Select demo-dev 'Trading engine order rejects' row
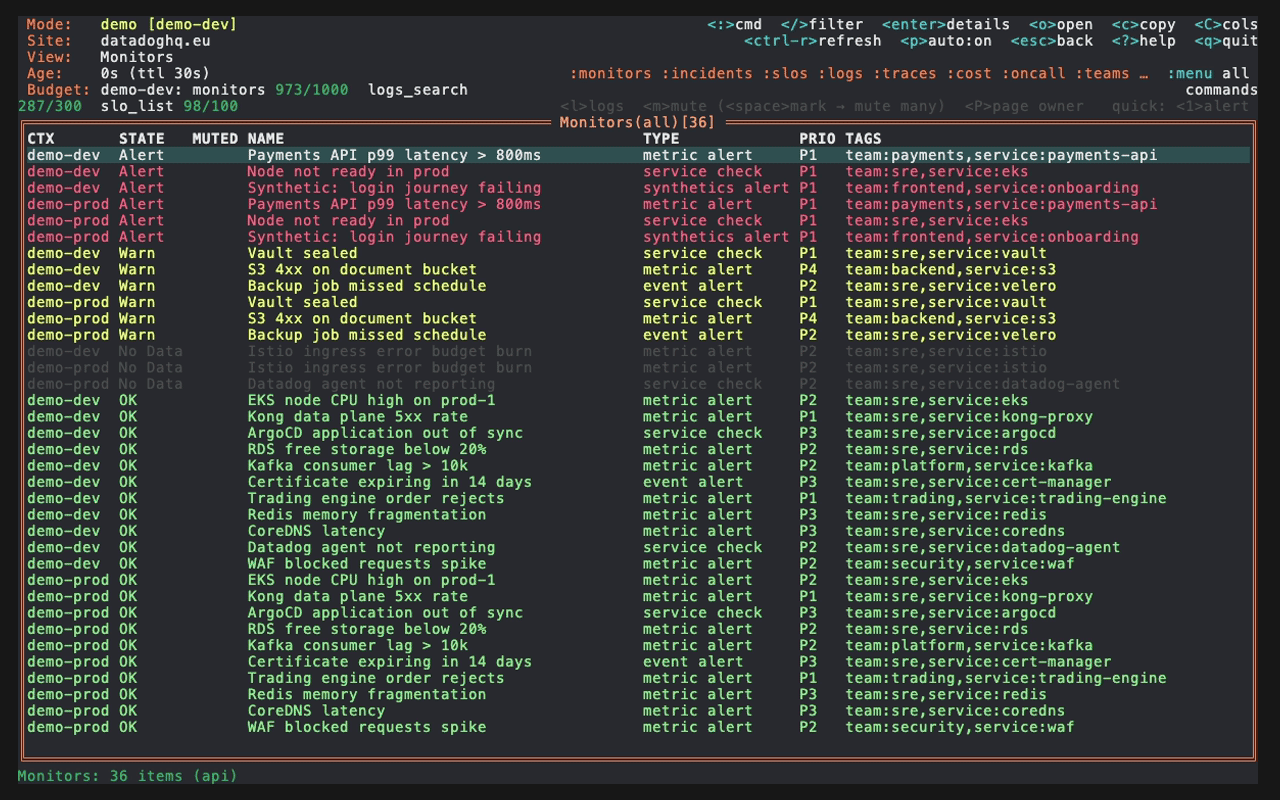The height and width of the screenshot is (800, 1280). 638,498
